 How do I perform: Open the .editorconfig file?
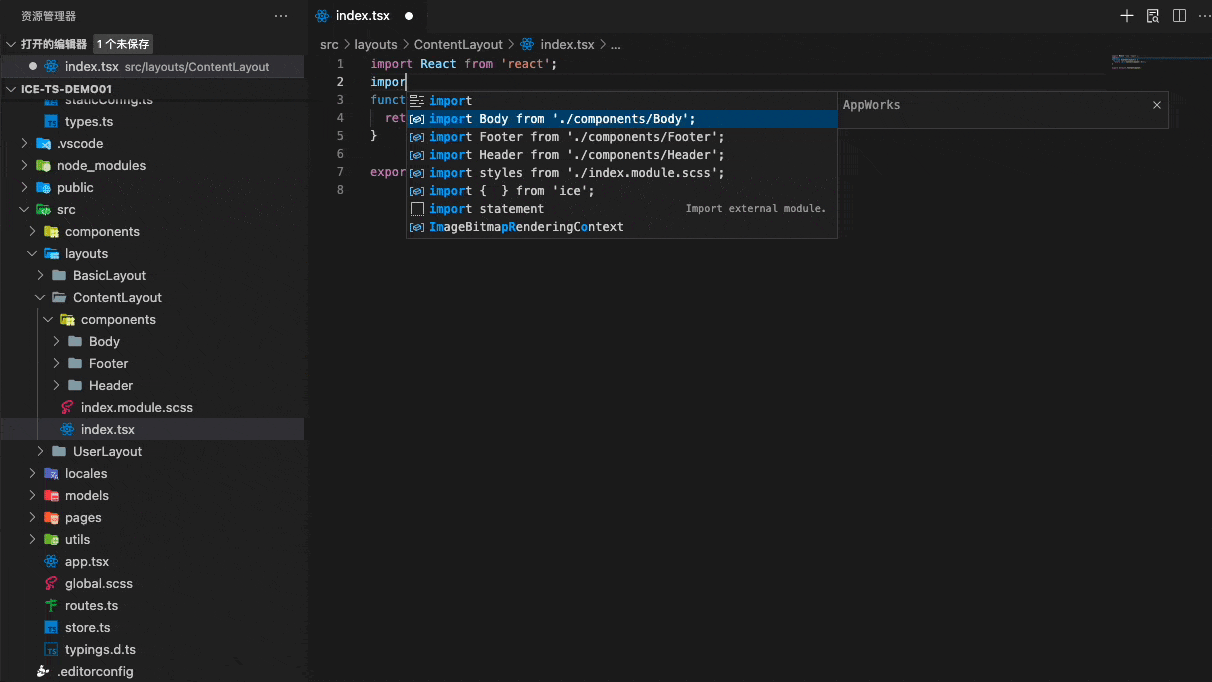click(x=95, y=672)
